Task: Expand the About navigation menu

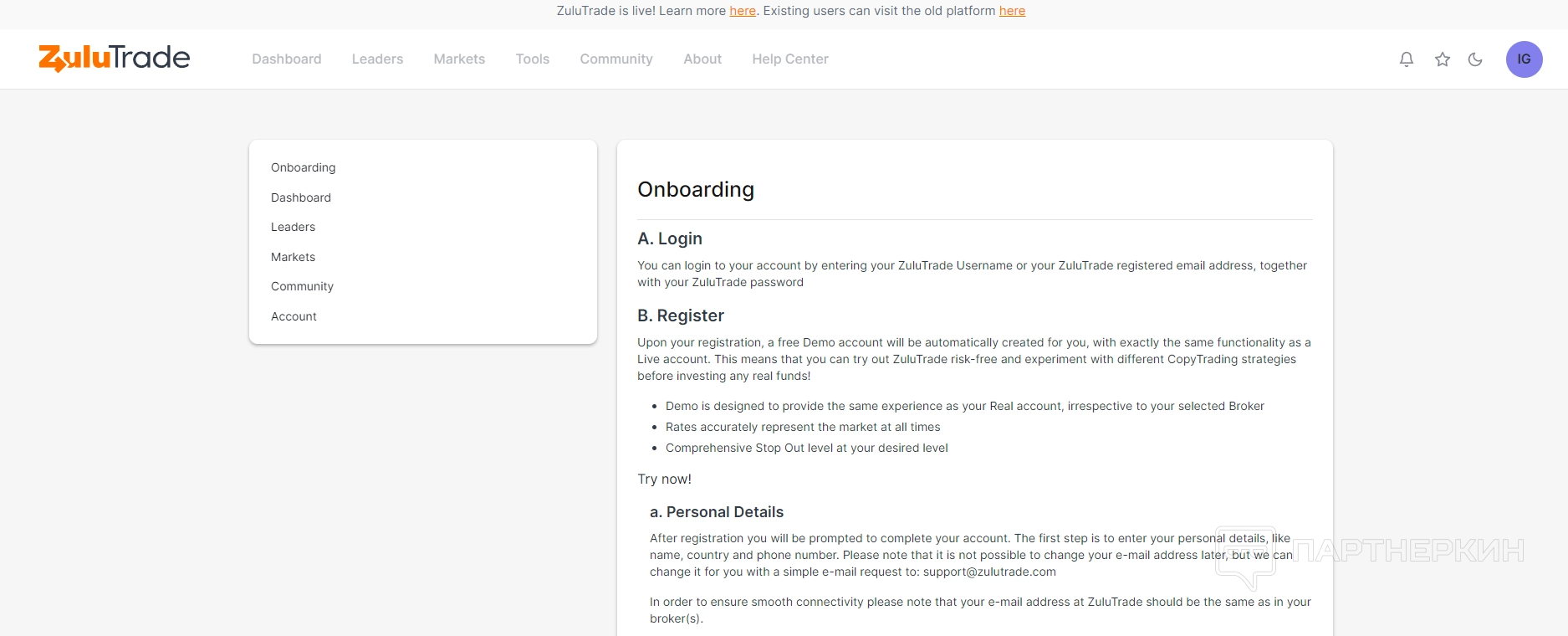Action: pos(702,59)
